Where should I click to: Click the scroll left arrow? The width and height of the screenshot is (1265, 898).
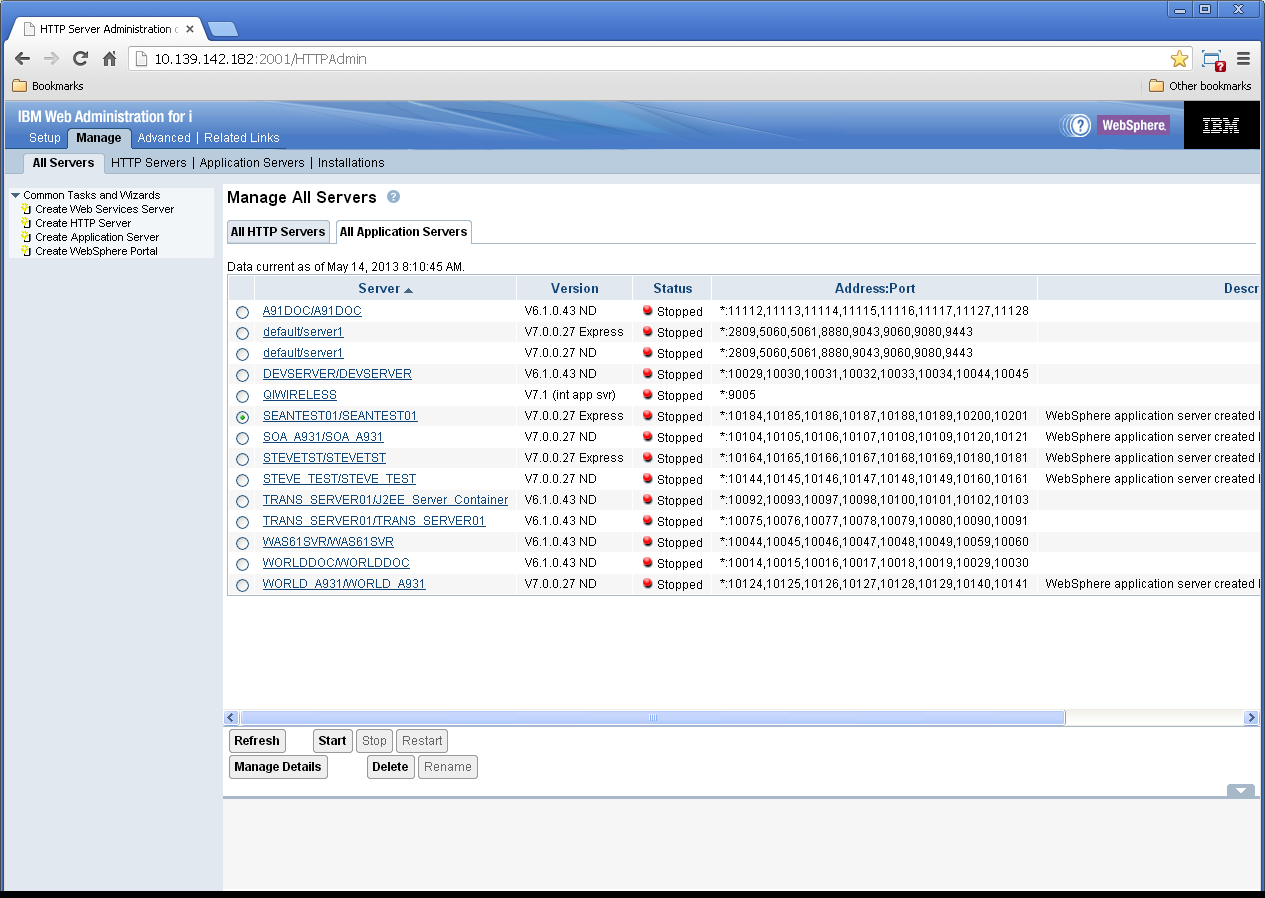[232, 718]
